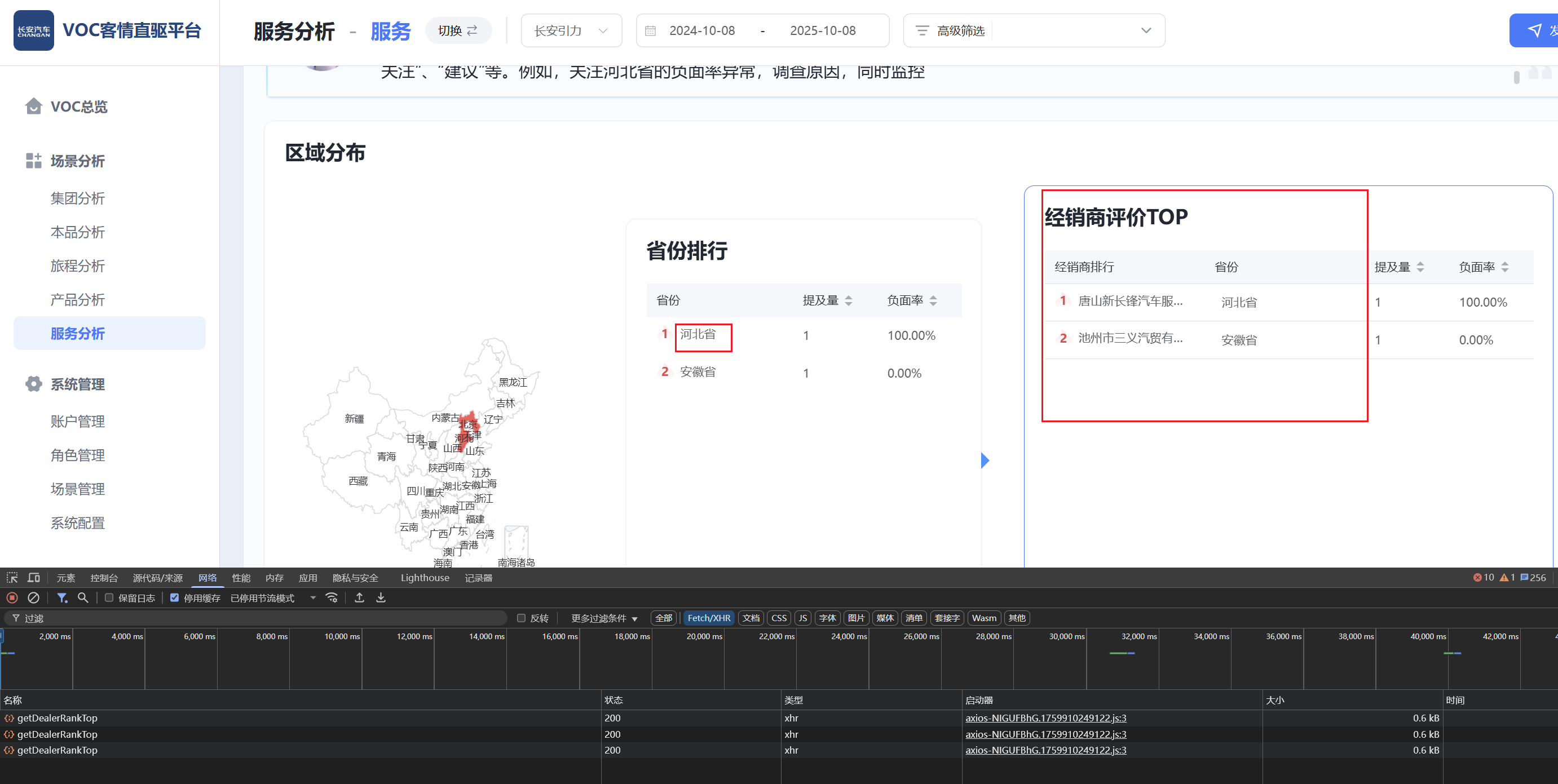Check the 反转 filter checkbox
Screen dimensions: 1558x784
pyautogui.click(x=522, y=618)
